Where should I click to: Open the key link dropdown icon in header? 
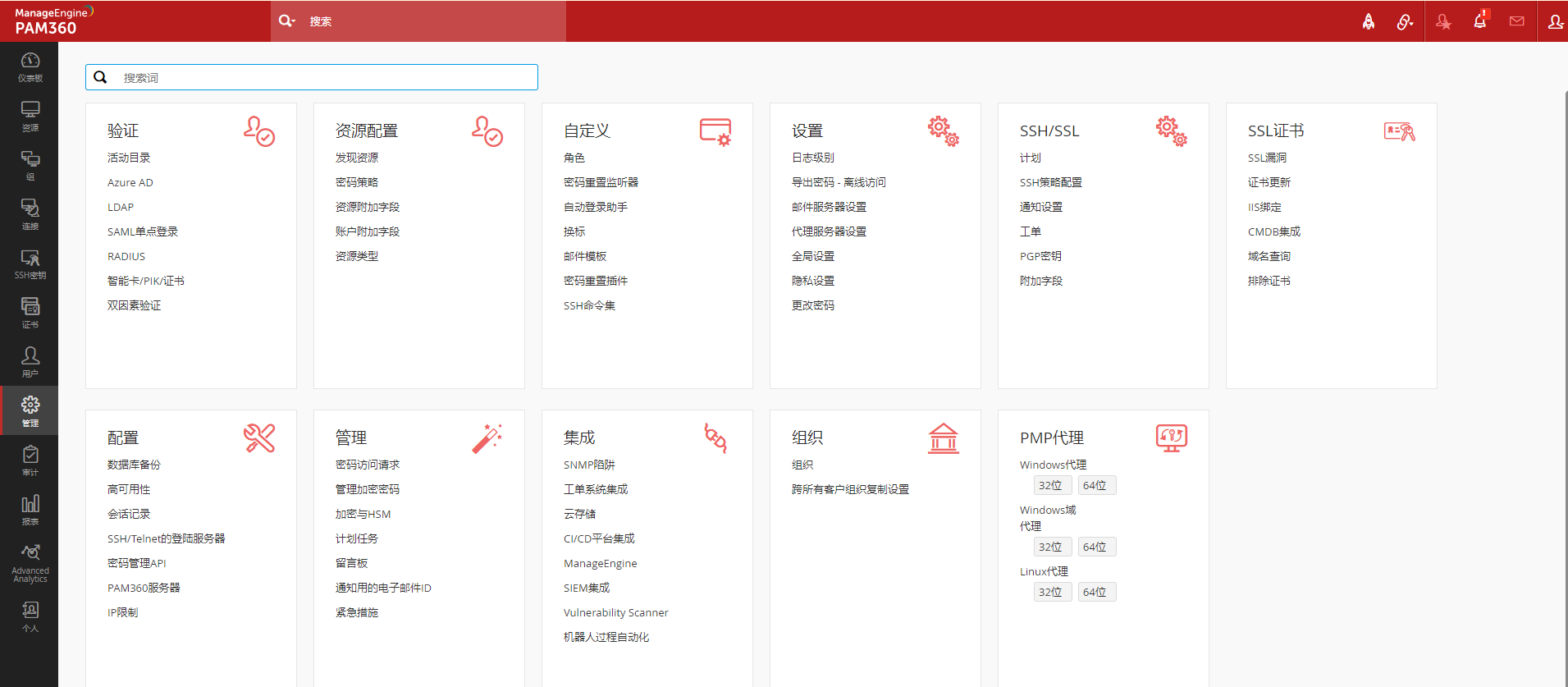click(1405, 21)
